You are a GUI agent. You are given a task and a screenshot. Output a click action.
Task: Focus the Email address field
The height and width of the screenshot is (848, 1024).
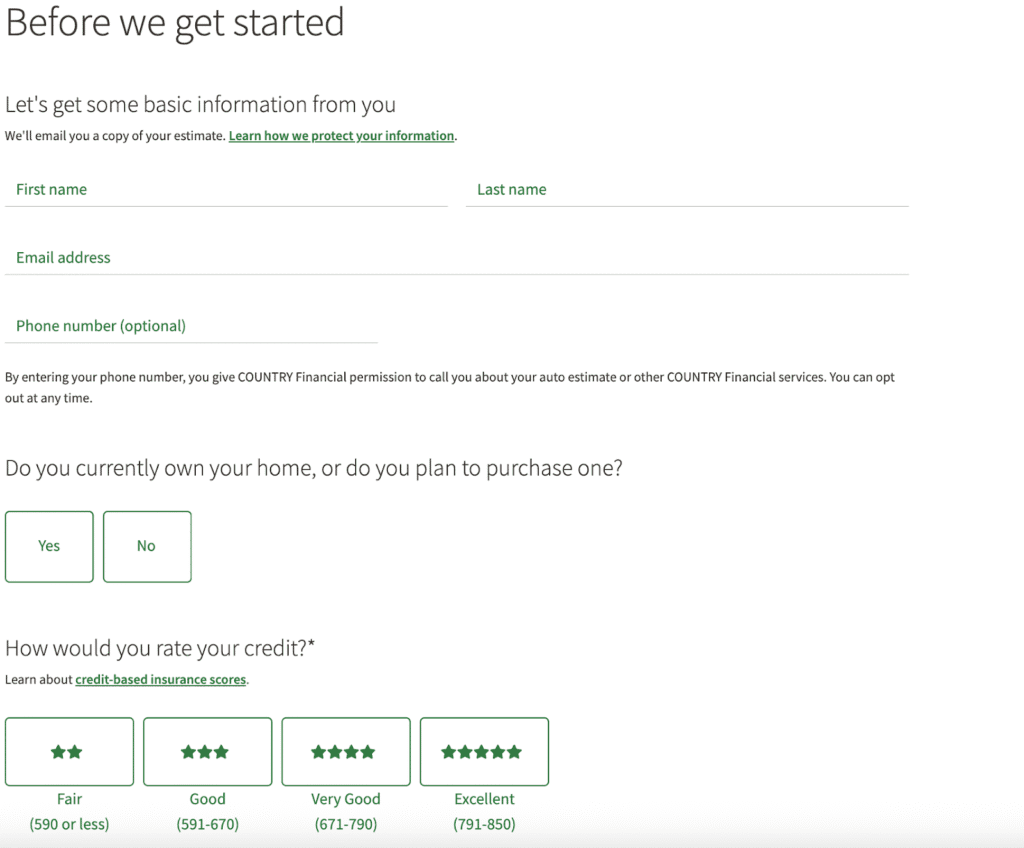click(x=456, y=258)
